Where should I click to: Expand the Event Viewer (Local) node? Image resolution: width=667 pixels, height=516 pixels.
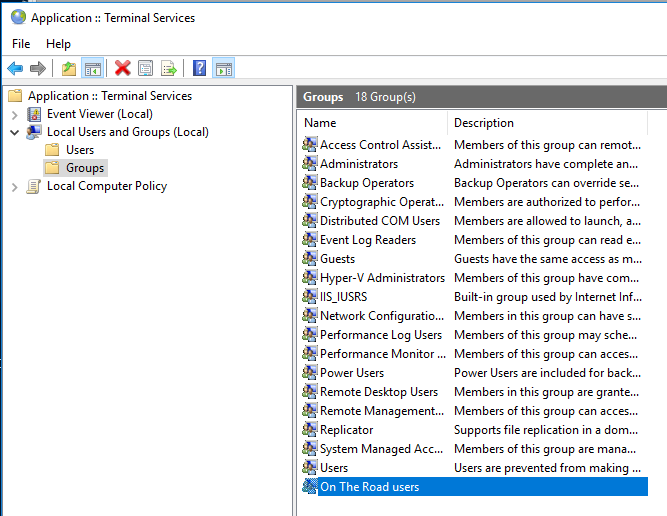tap(14, 114)
